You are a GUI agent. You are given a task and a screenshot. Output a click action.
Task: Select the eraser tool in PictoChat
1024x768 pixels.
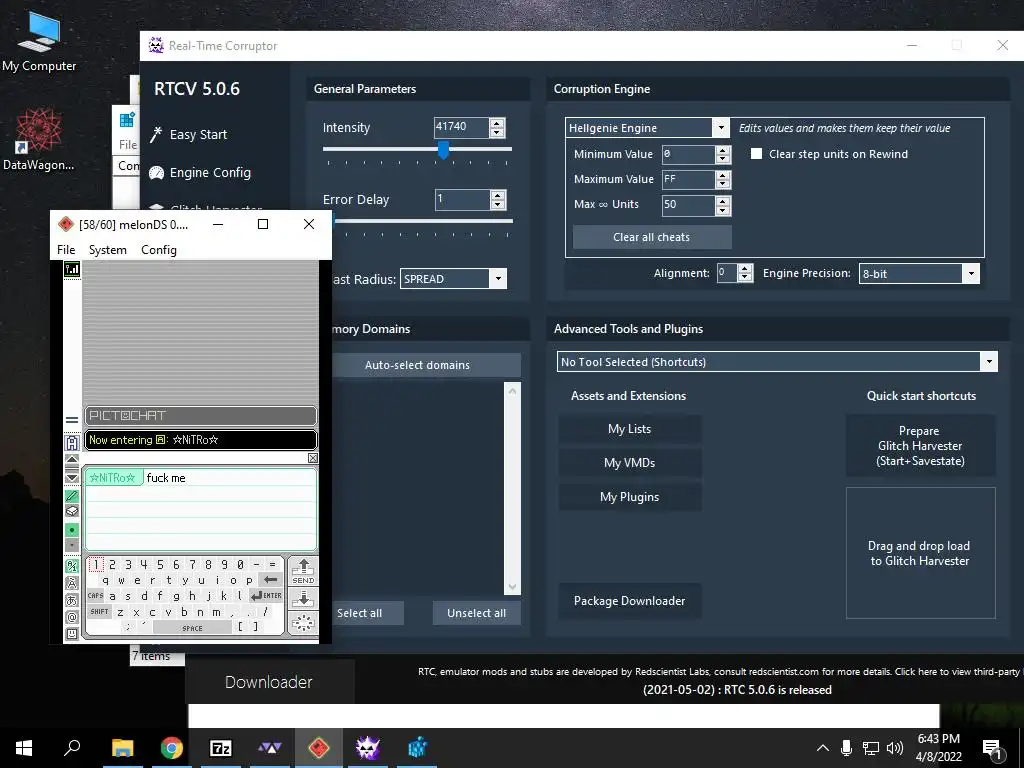point(72,511)
